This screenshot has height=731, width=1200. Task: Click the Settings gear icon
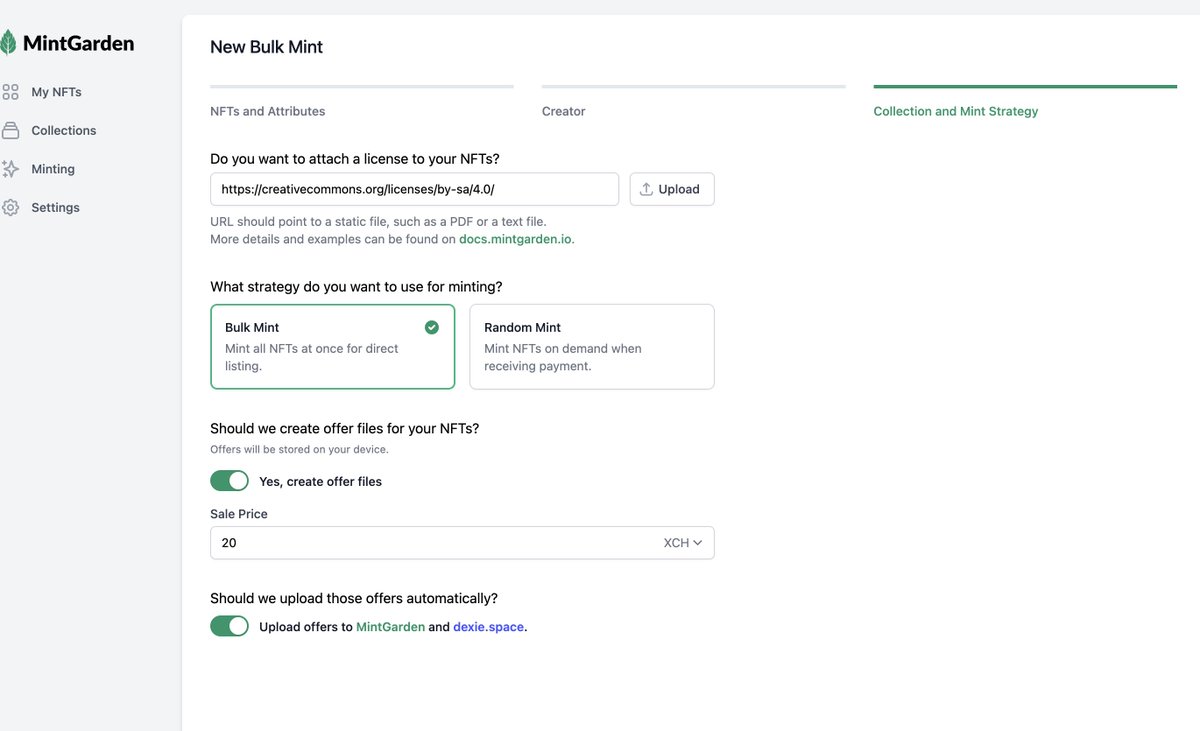(11, 208)
